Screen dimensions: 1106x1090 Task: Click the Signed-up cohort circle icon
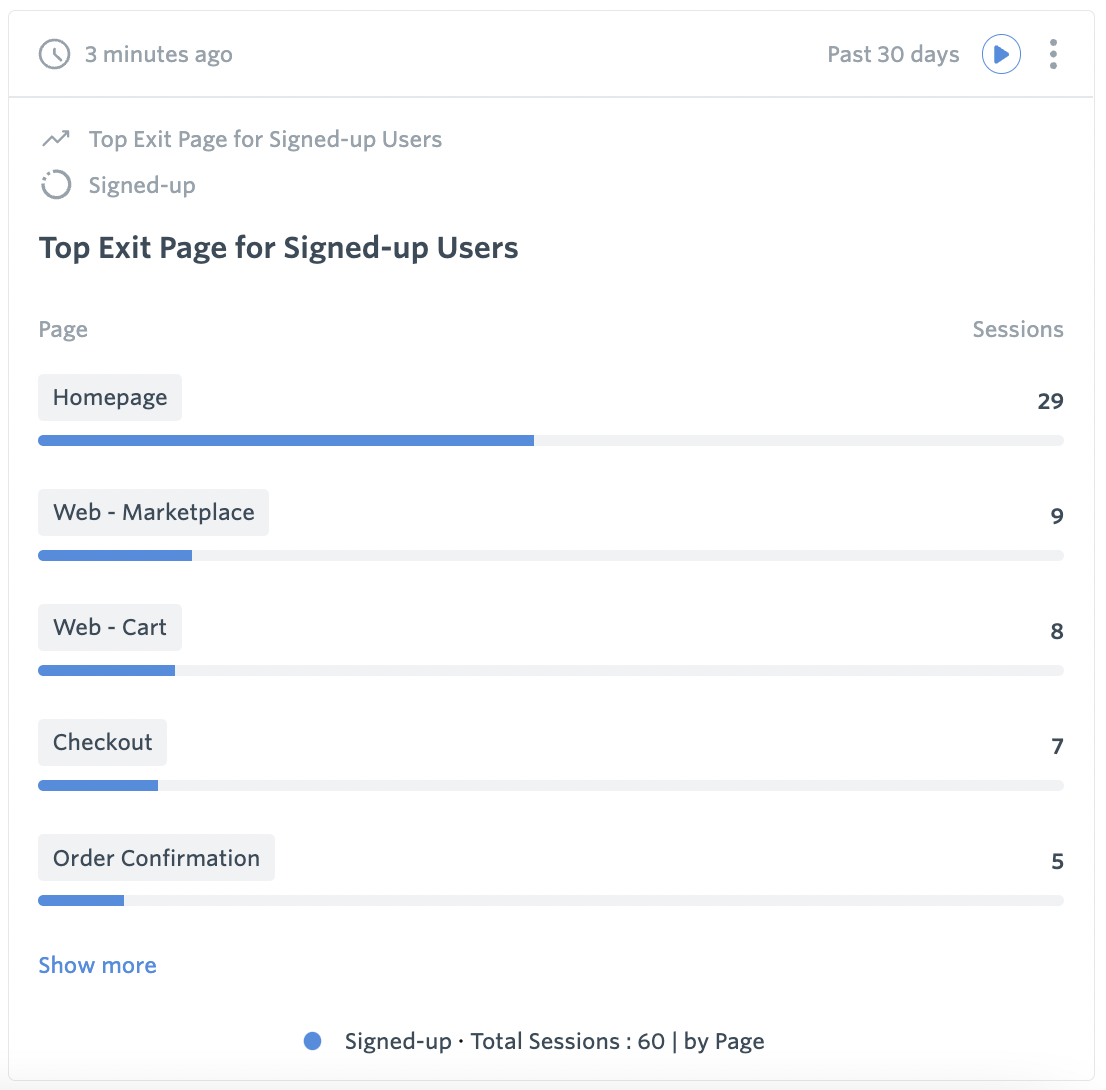(56, 185)
